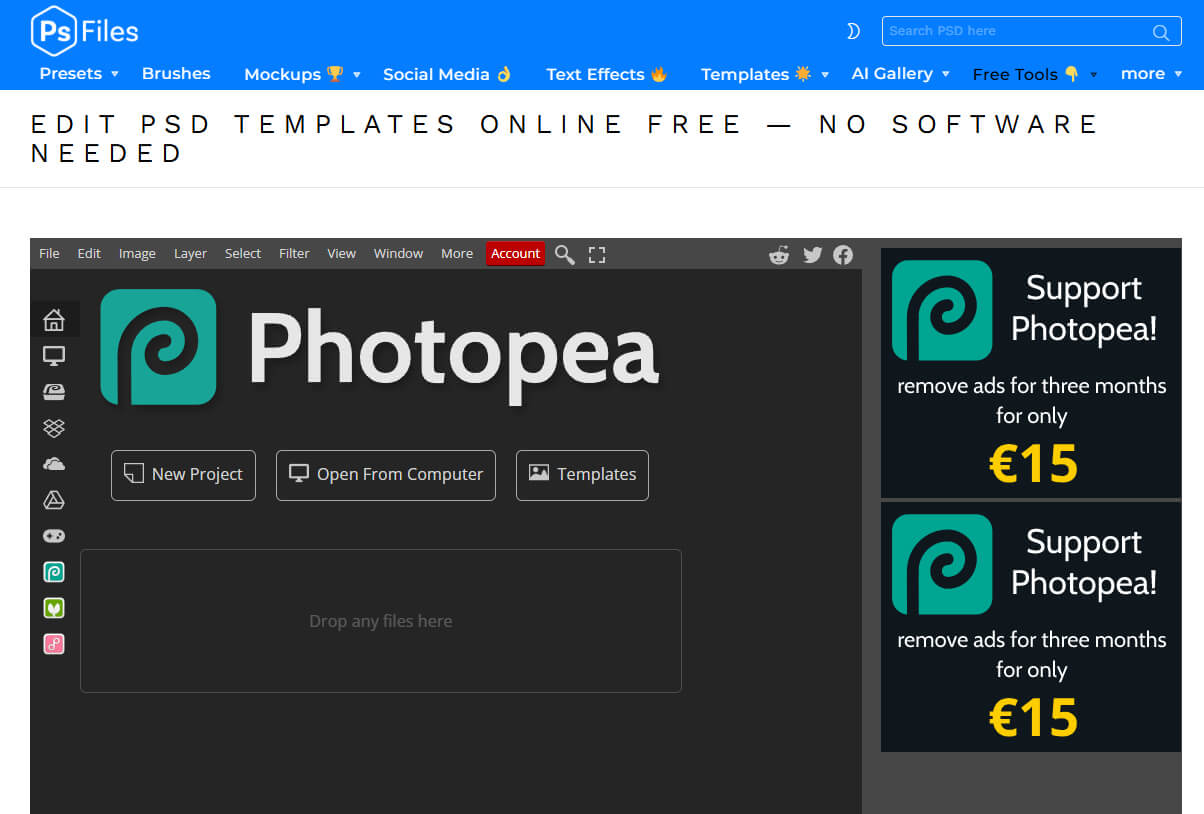
Task: Toggle dark mode with the moon icon
Action: (x=853, y=31)
